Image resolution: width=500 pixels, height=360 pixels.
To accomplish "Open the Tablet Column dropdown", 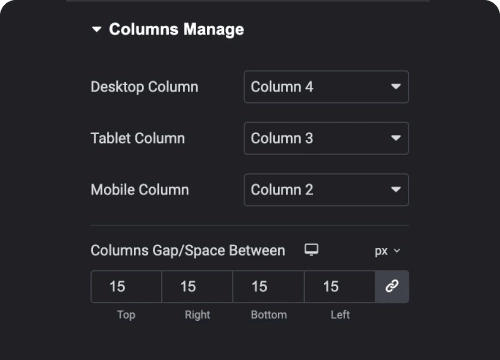I will tap(326, 138).
